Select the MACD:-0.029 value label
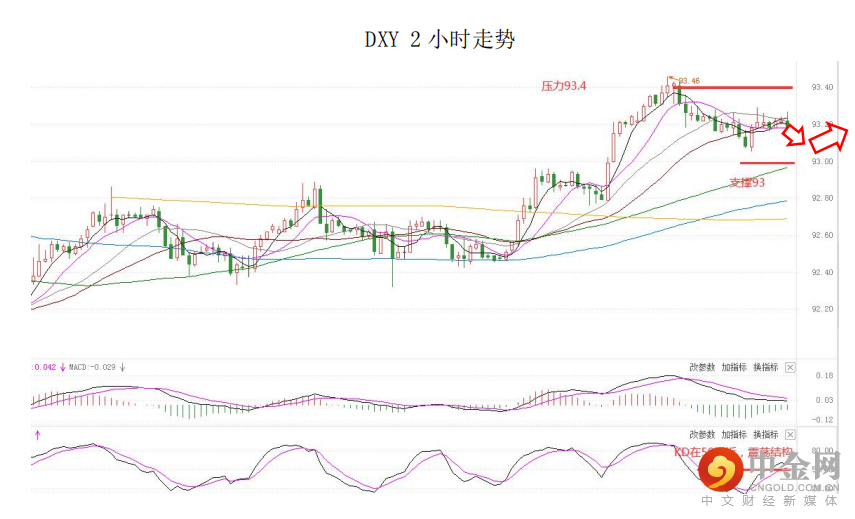 (x=92, y=367)
